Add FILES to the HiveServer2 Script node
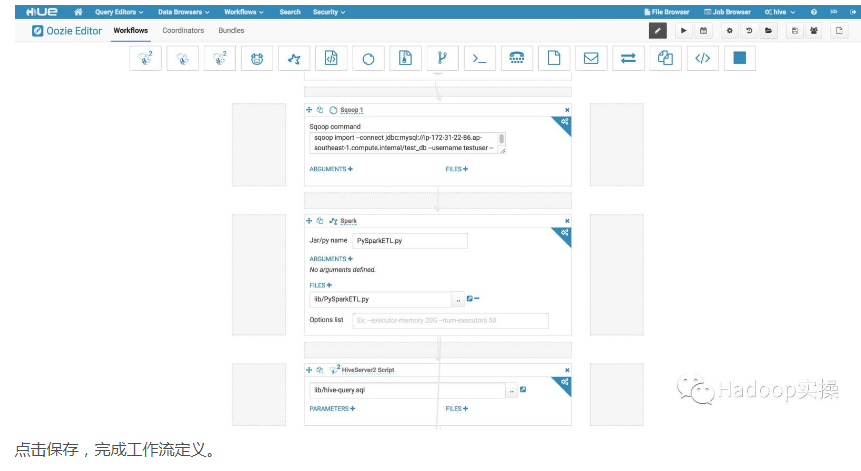Viewport: 861px width, 471px height. pos(457,408)
